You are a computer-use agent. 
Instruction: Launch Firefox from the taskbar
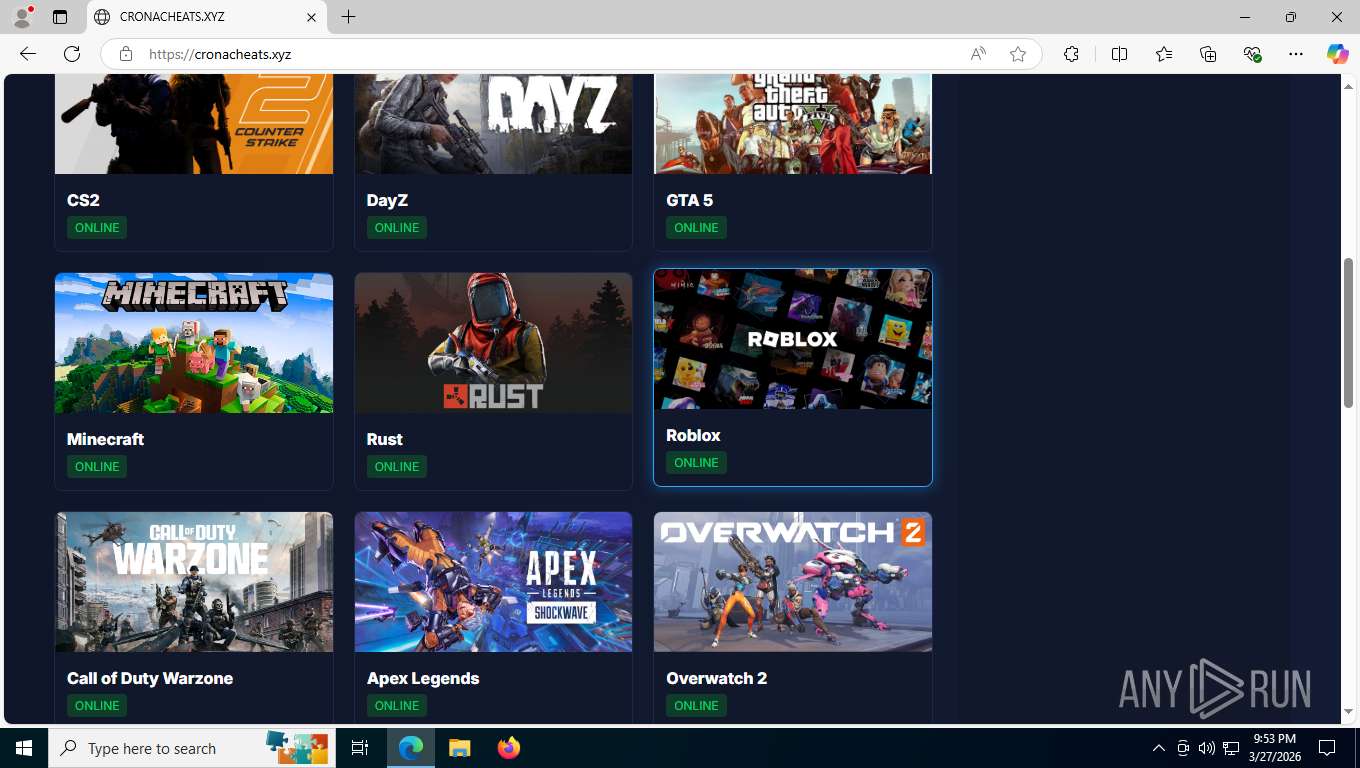click(x=509, y=748)
